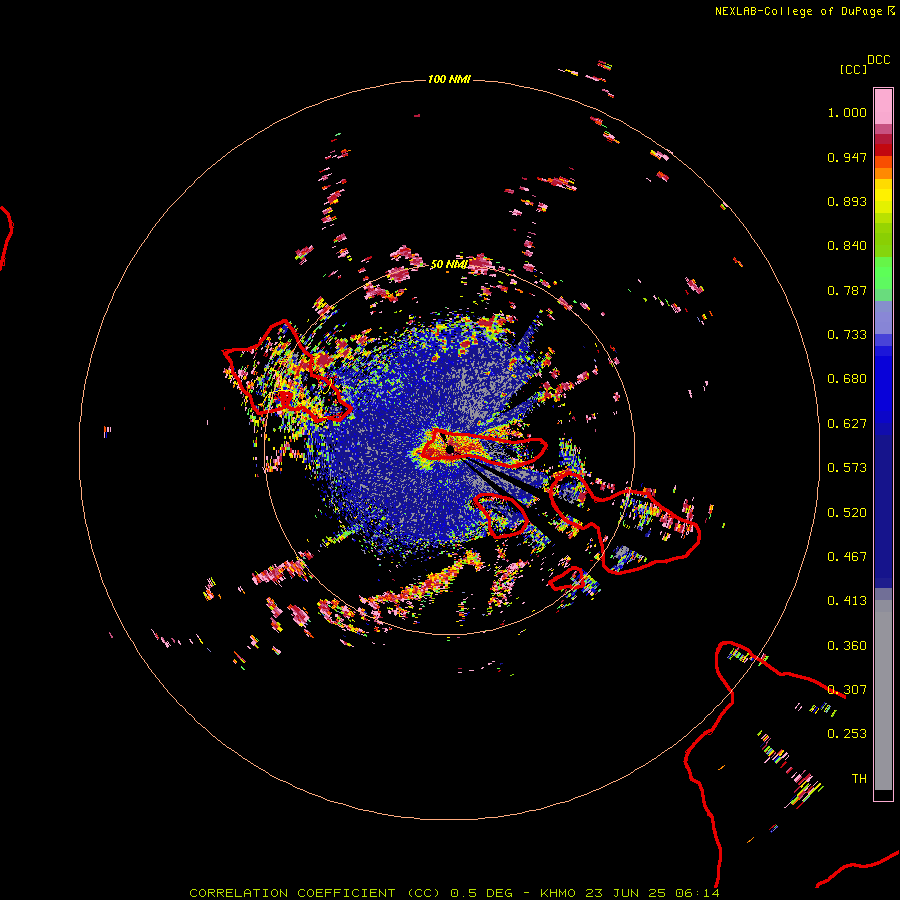Click the gray segment of the color bar
The image size is (900, 900).
click(883, 695)
